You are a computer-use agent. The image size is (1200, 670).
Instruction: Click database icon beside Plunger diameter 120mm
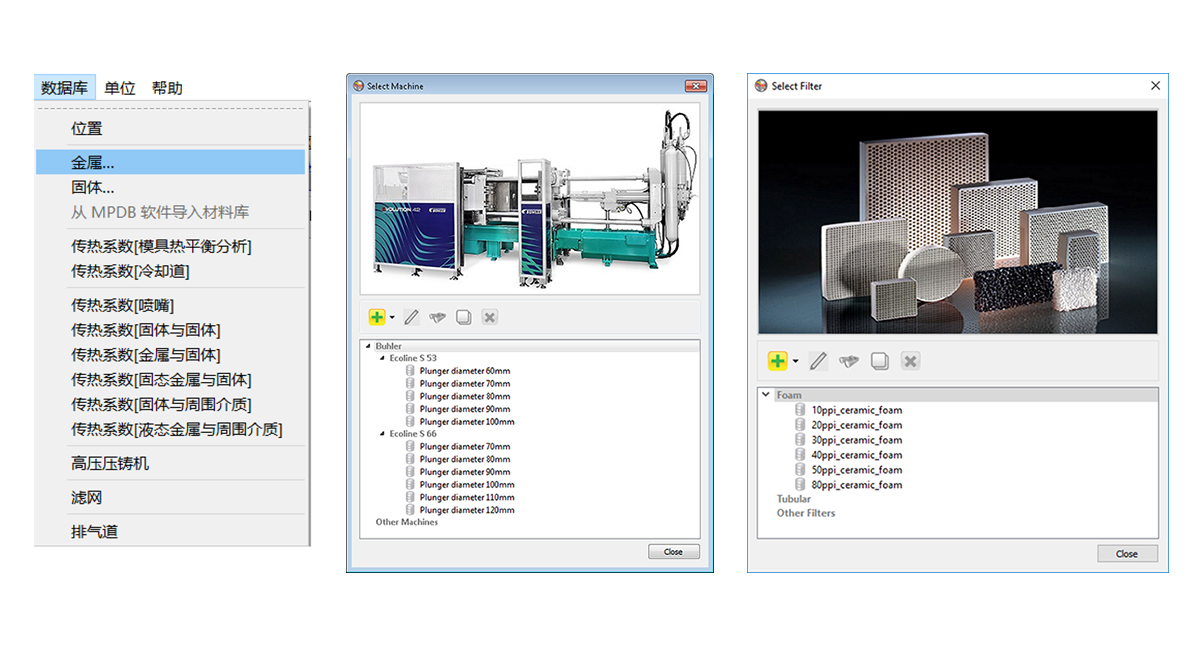click(410, 510)
